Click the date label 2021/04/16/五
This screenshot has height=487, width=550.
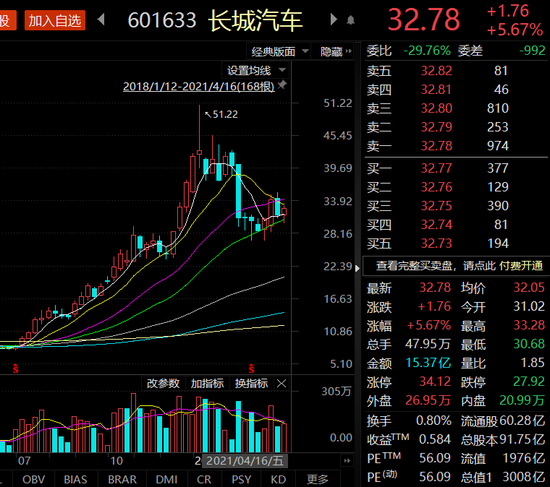[x=245, y=461]
